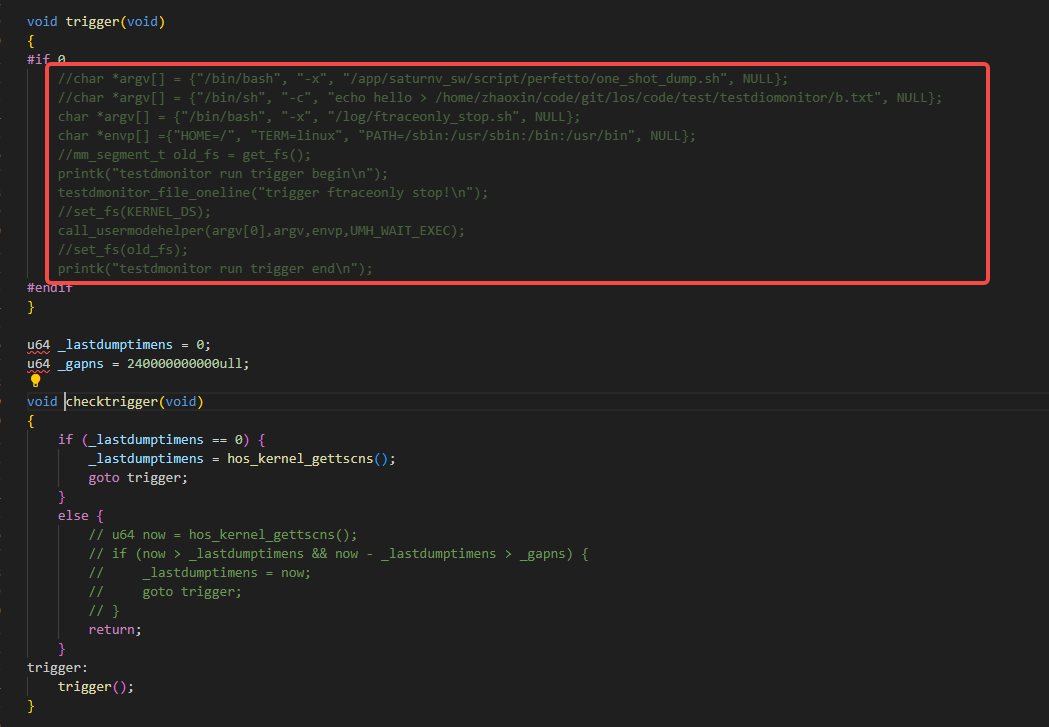Click the 'trigger();' call at the bottom

click(x=96, y=687)
